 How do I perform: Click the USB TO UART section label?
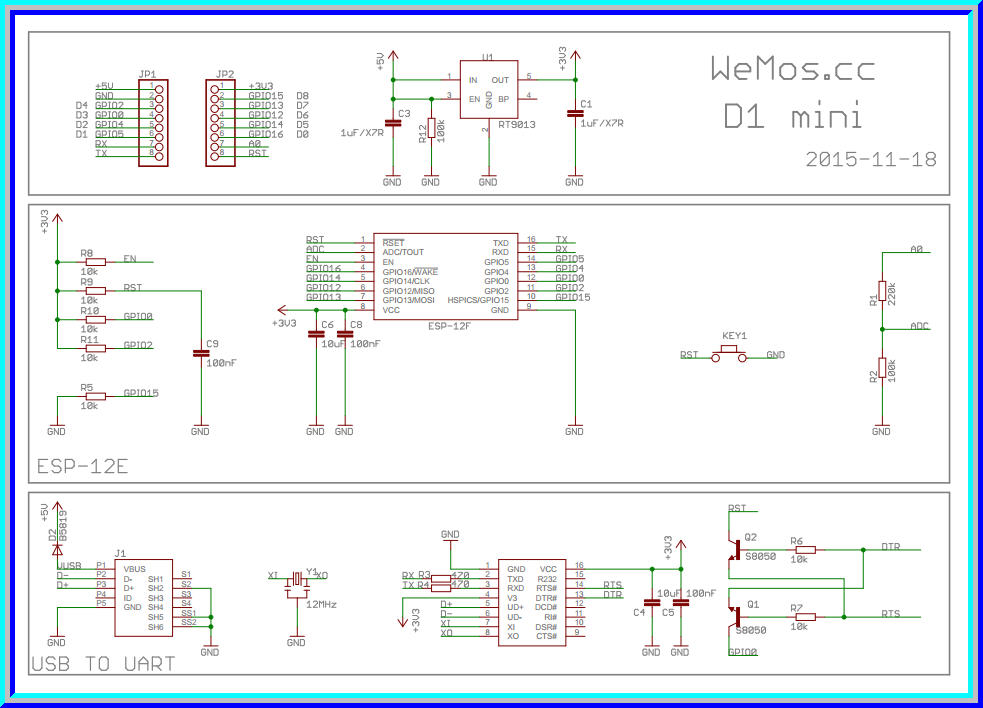(x=101, y=663)
